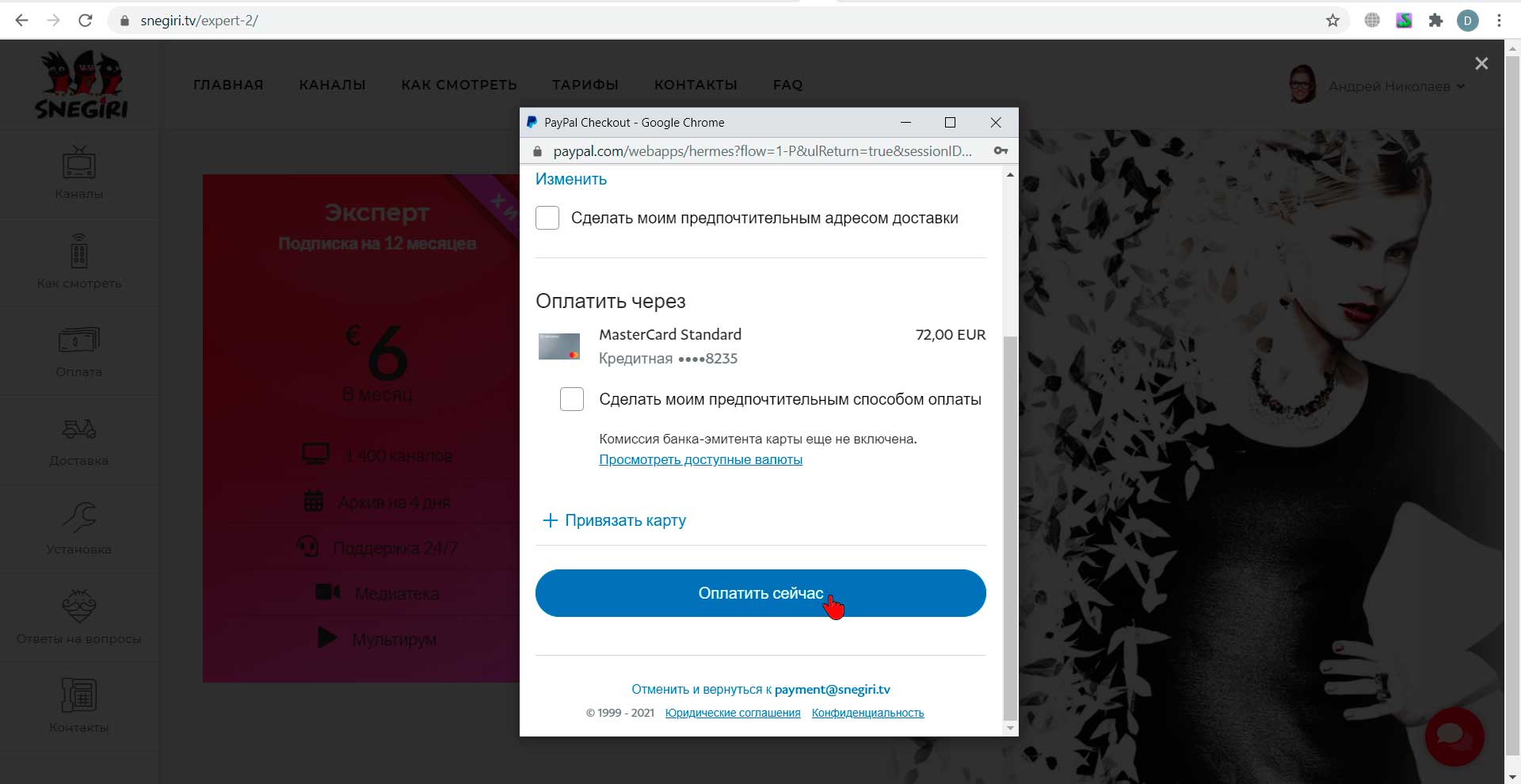Check preferred payment method checkbox
The image size is (1521, 784).
[x=572, y=399]
